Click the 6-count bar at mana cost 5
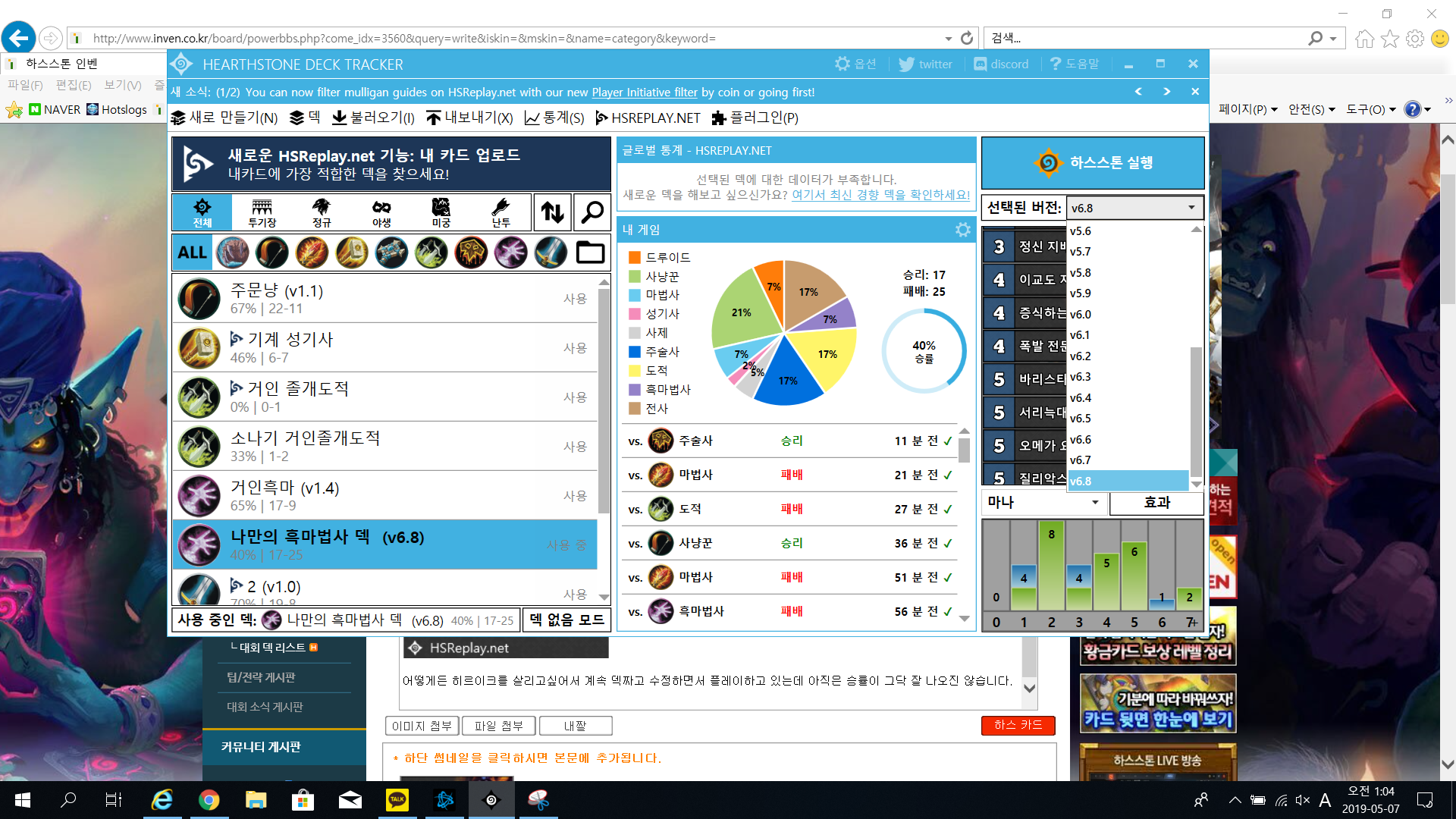Viewport: 1456px width, 819px height. pos(1134,575)
